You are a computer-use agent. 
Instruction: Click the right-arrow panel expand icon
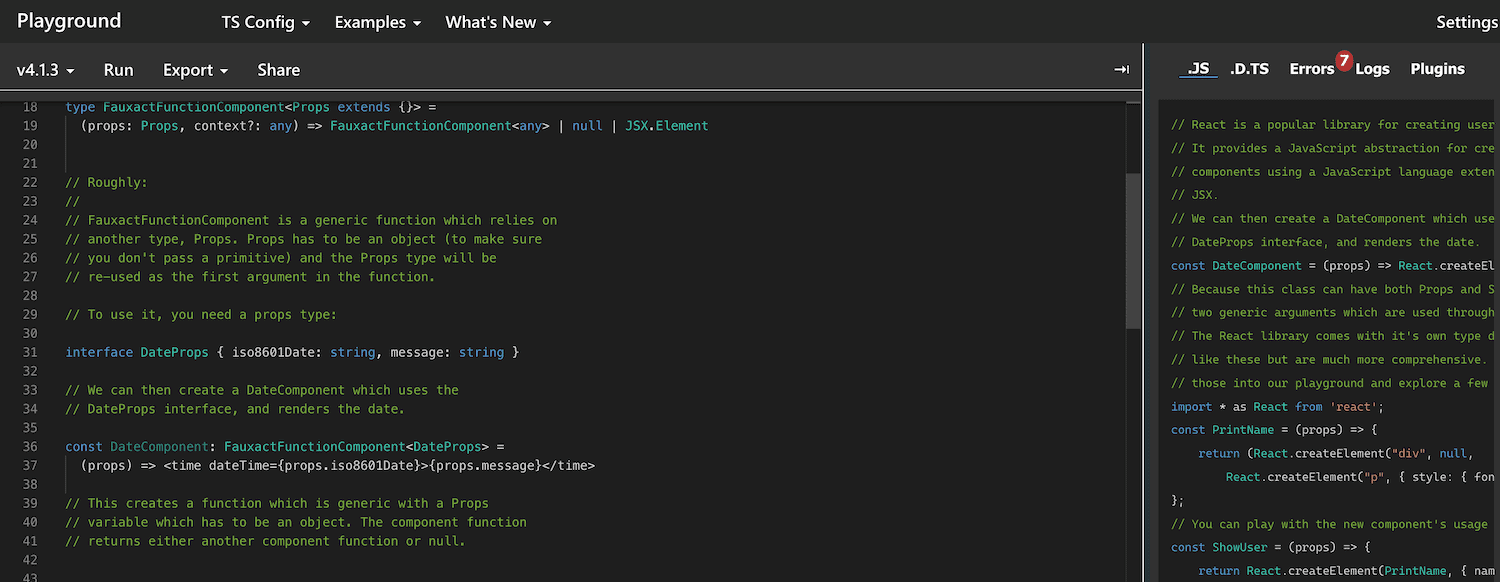pos(1121,69)
